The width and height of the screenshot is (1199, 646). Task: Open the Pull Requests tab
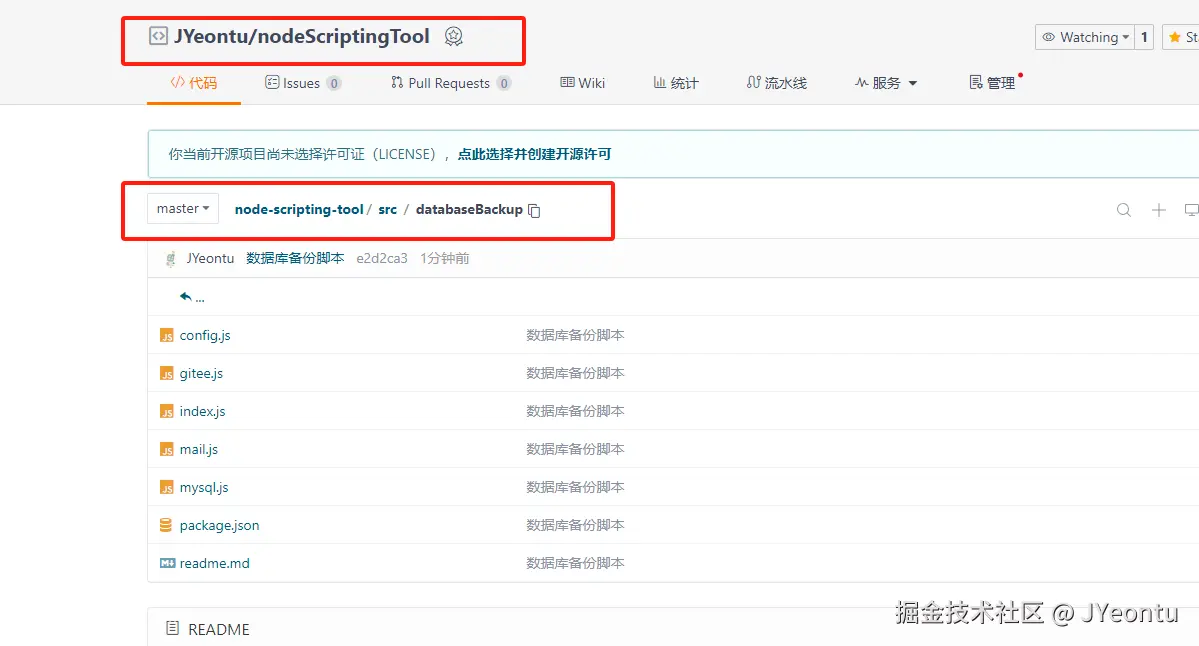(450, 83)
